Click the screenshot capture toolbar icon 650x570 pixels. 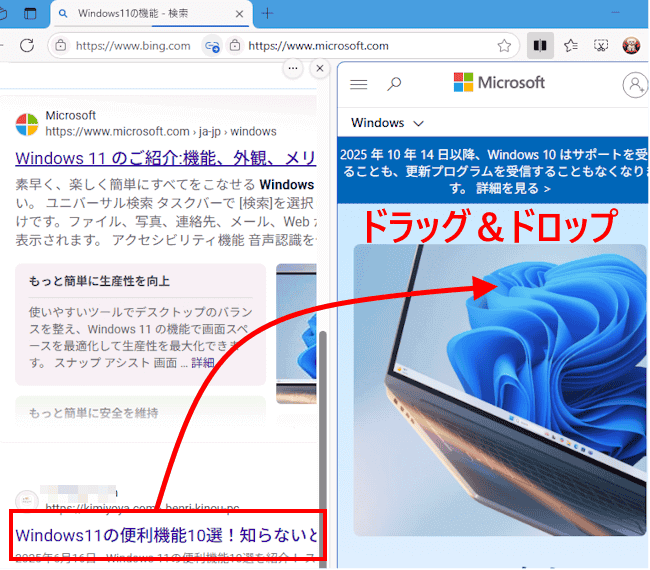coord(601,45)
